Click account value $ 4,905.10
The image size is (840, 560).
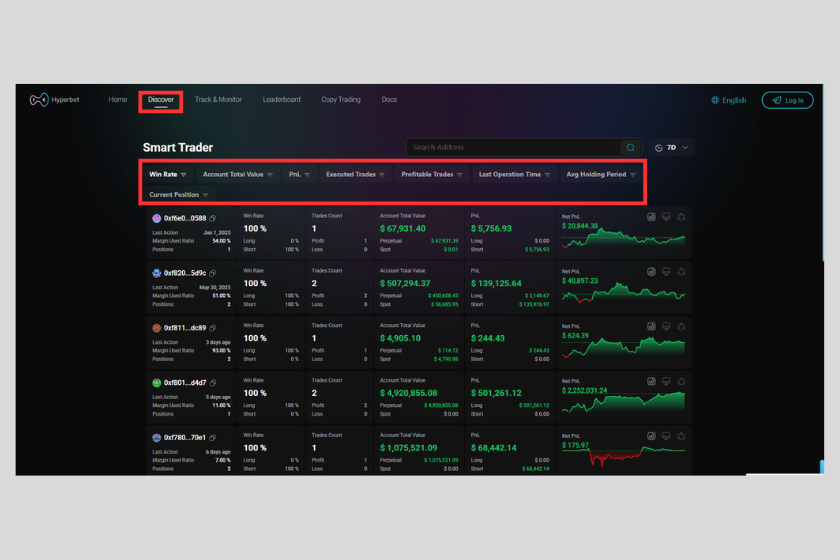tap(400, 338)
